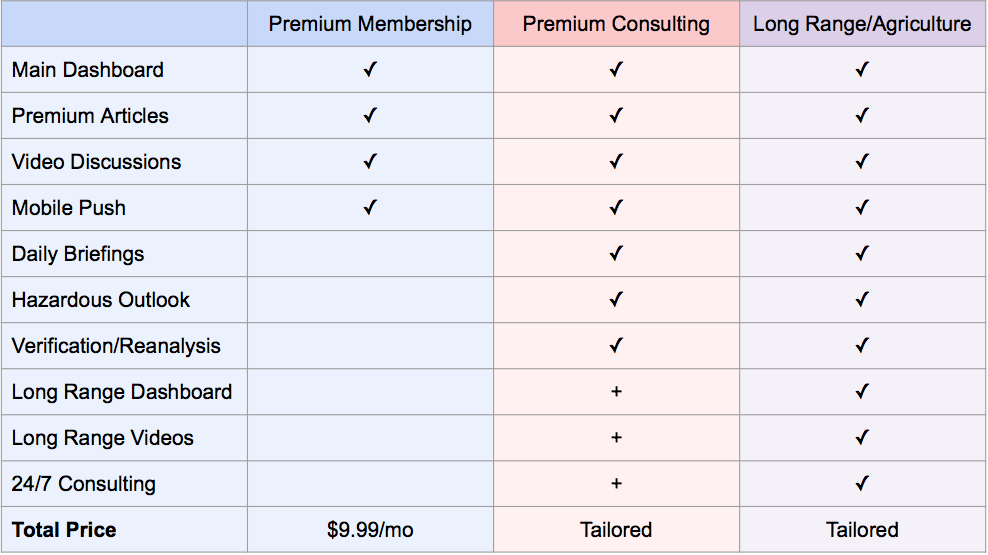
Task: Click the $9.99/mo price
Action: [370, 530]
